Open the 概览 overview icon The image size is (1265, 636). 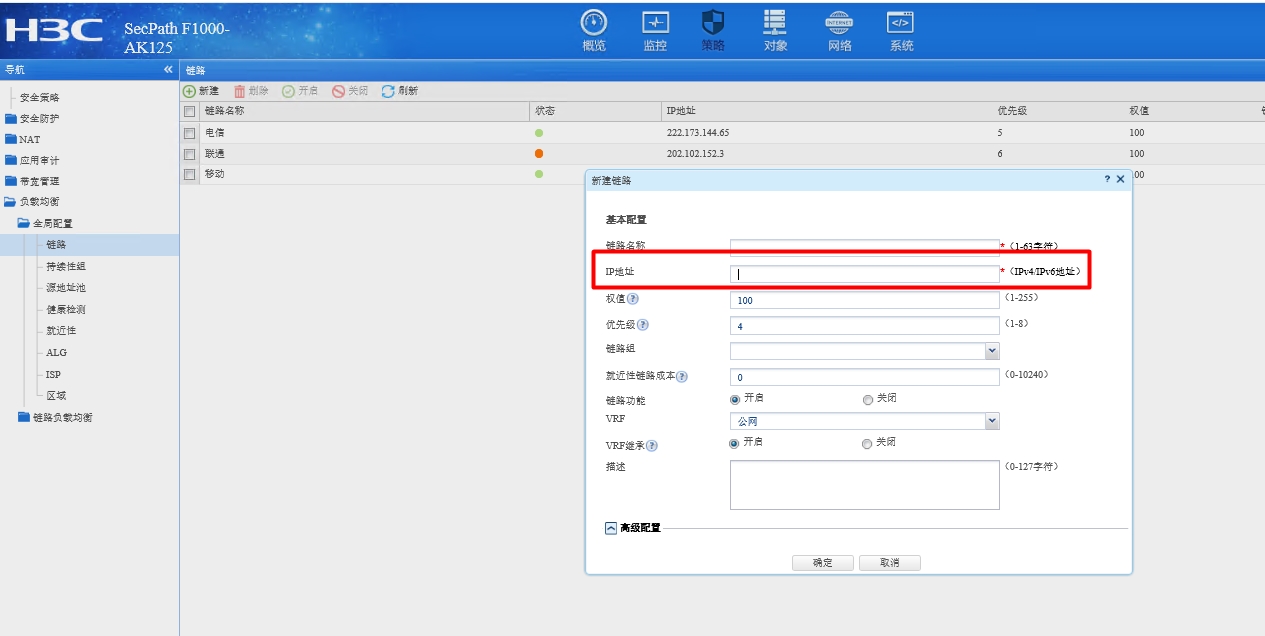pyautogui.click(x=594, y=23)
